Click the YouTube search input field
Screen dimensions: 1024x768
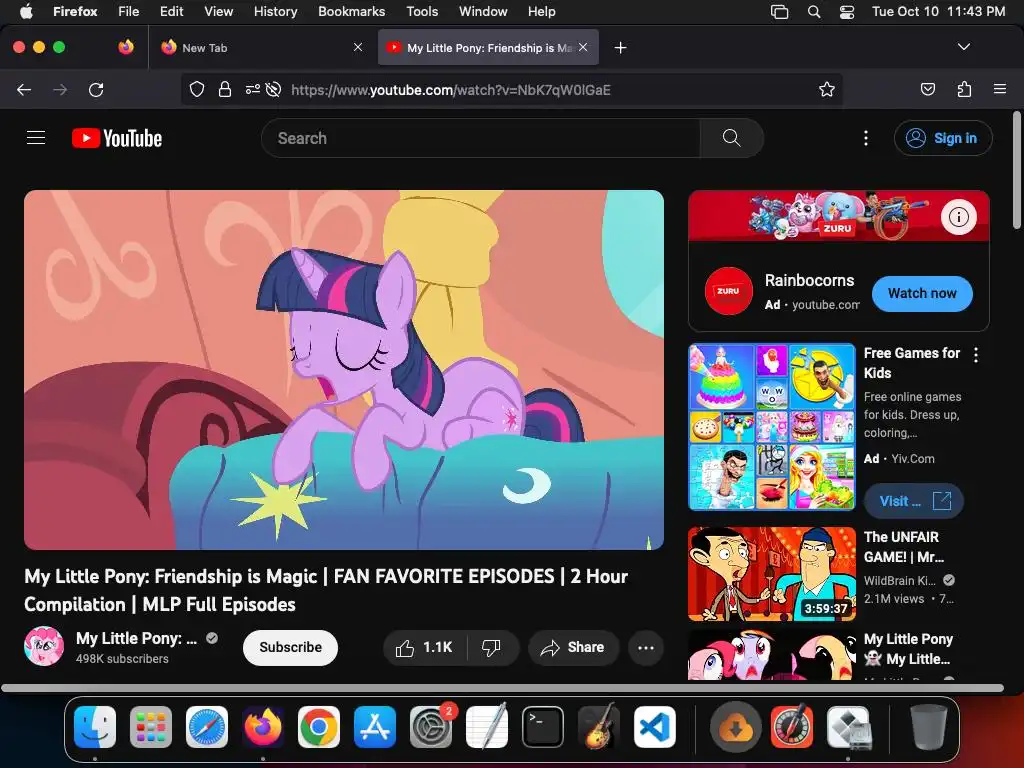481,138
